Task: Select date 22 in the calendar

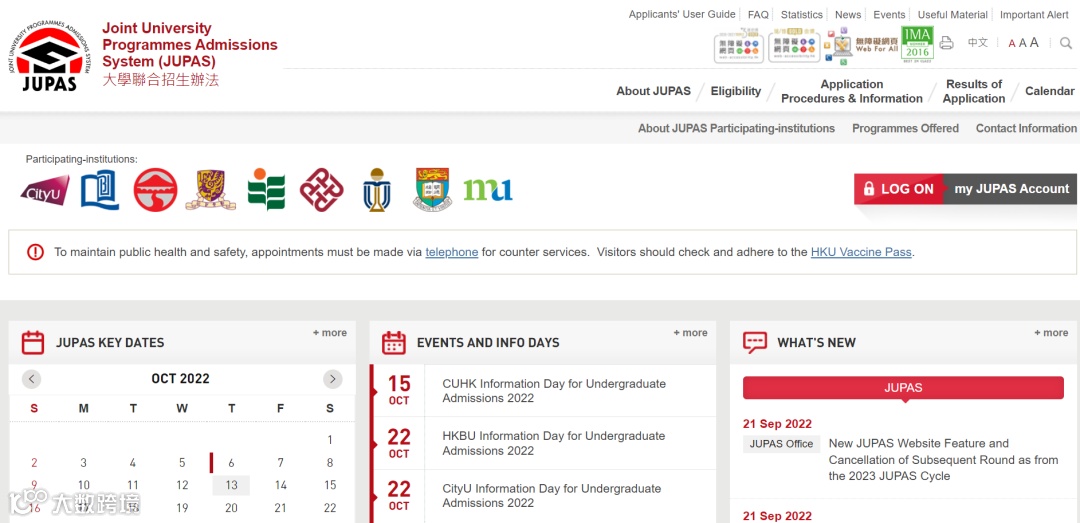Action: pos(330,508)
